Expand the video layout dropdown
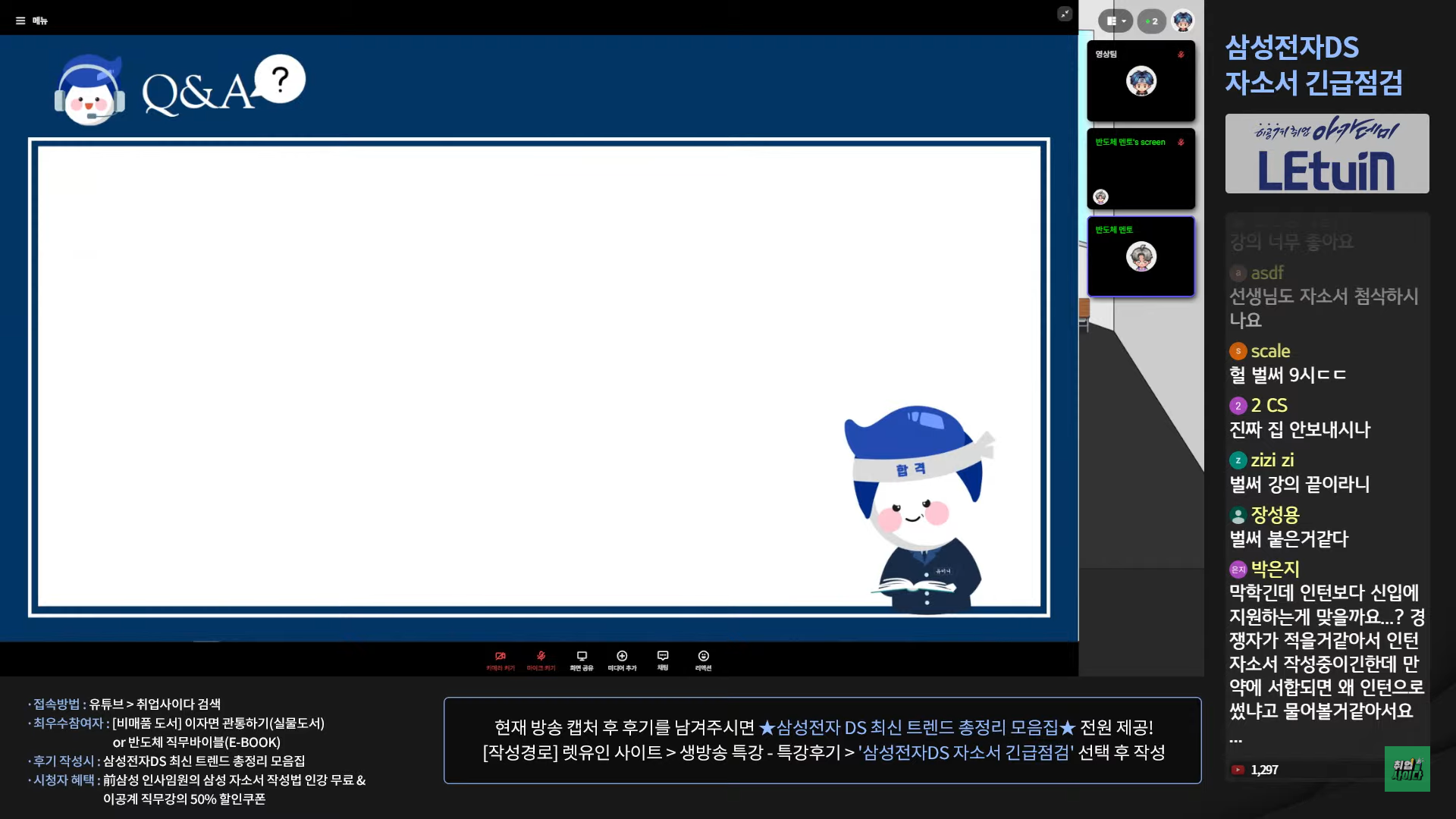Image resolution: width=1456 pixels, height=819 pixels. [x=1115, y=21]
